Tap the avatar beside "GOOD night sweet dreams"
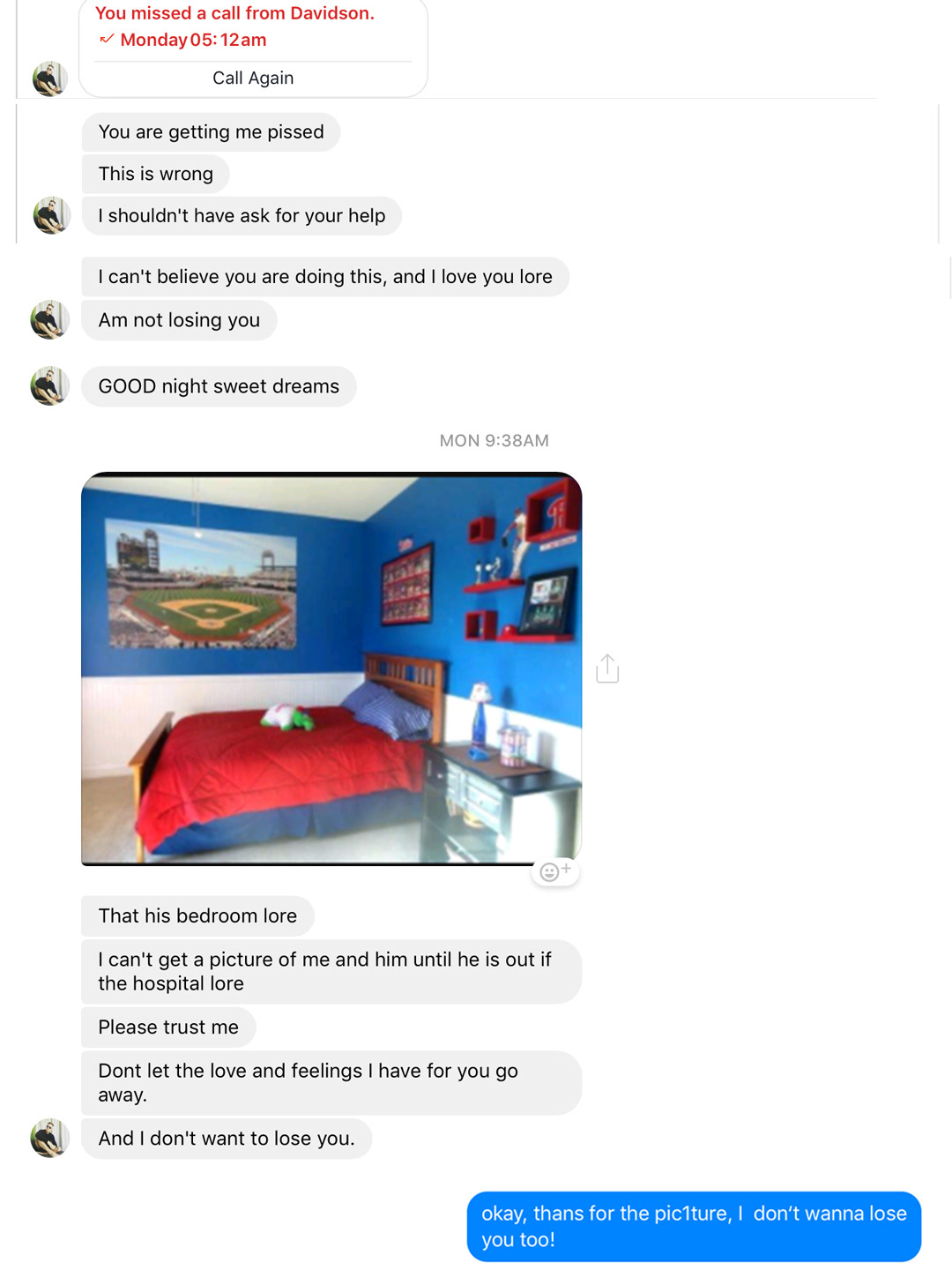Viewport: 952px width, 1270px height. (x=49, y=385)
